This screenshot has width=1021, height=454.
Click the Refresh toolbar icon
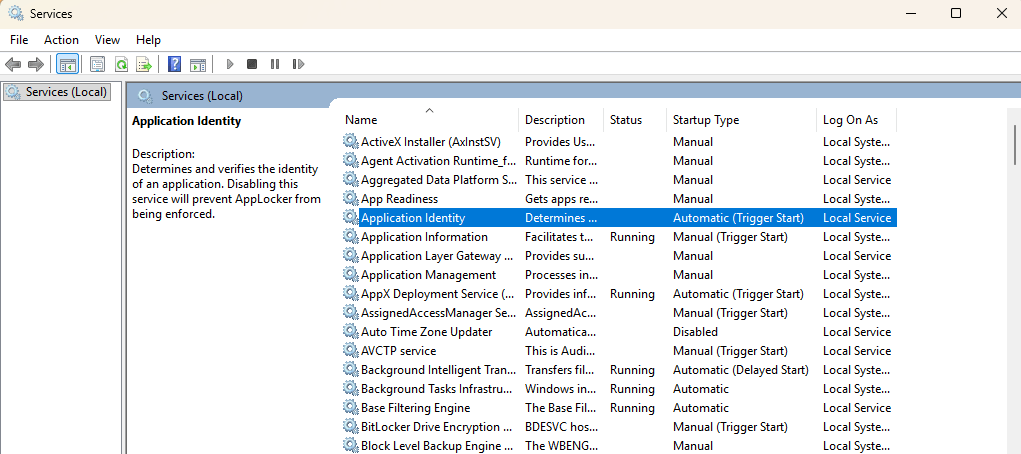pos(120,64)
